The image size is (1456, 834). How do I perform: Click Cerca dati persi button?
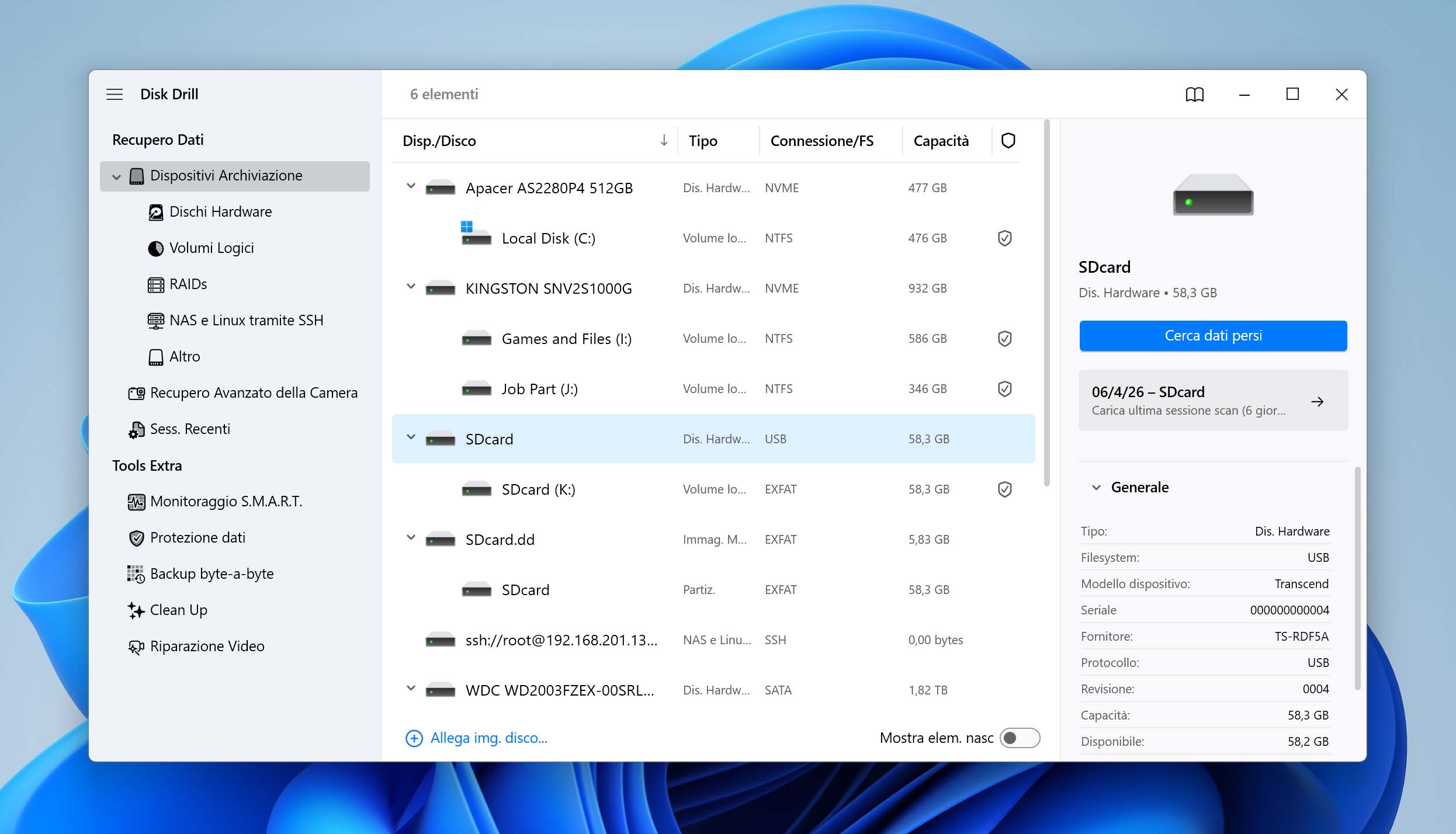click(x=1213, y=336)
